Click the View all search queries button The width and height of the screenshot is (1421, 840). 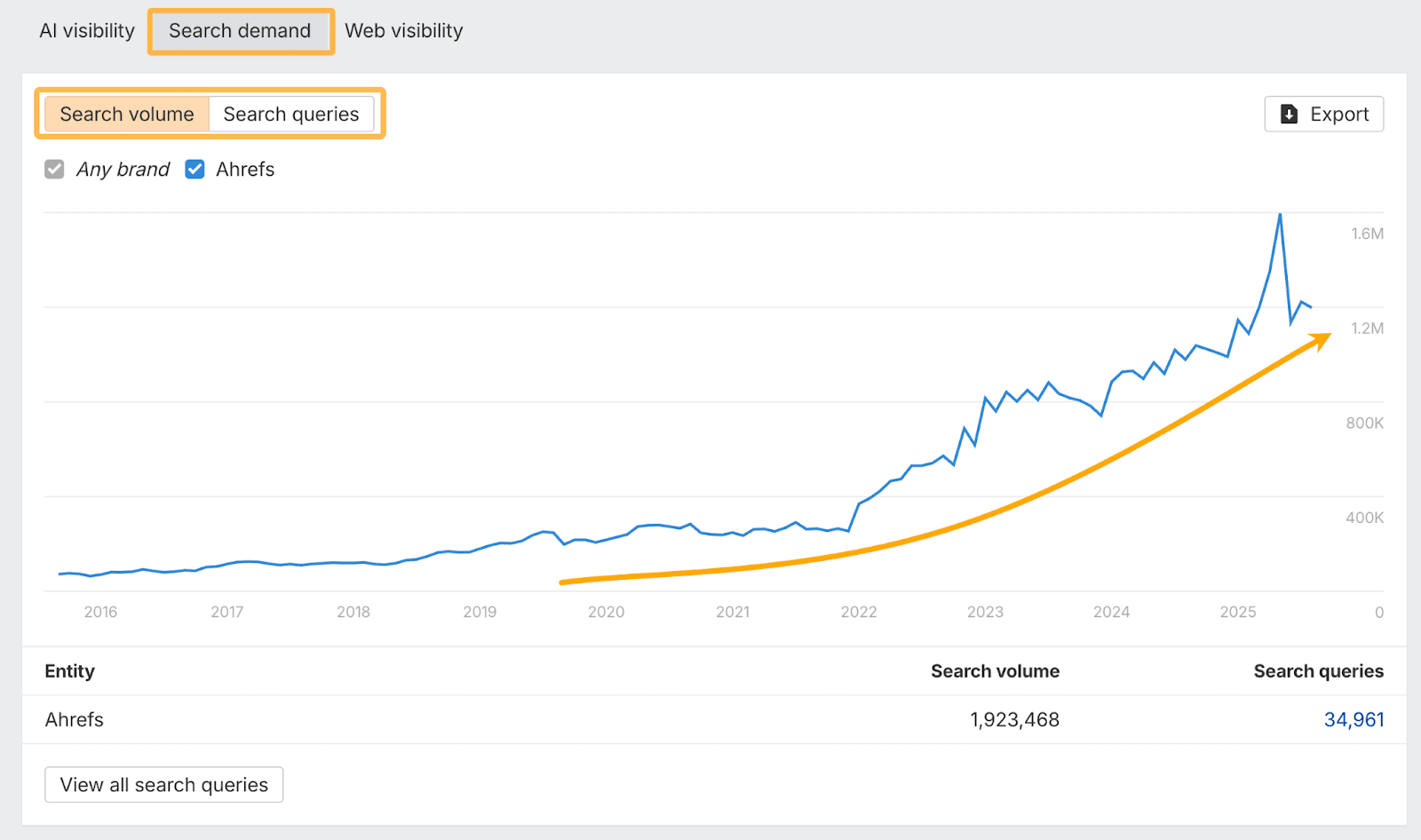point(163,784)
